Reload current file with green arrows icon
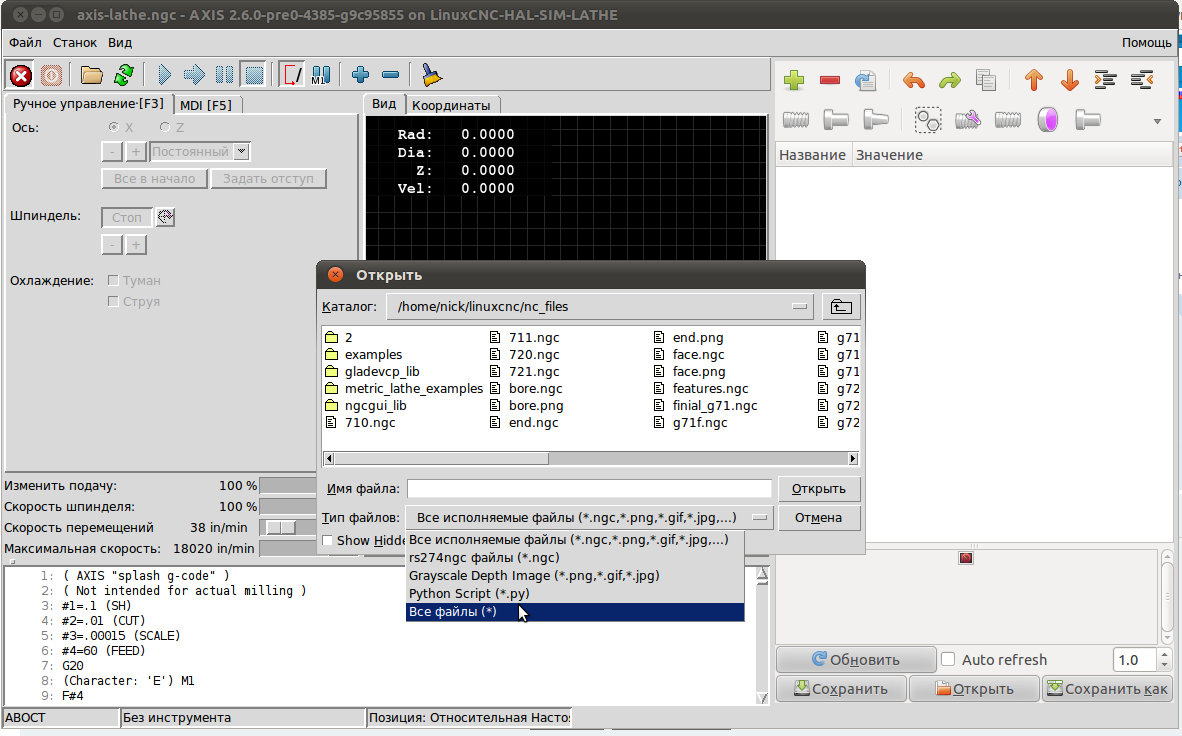1182x736 pixels. (x=124, y=75)
